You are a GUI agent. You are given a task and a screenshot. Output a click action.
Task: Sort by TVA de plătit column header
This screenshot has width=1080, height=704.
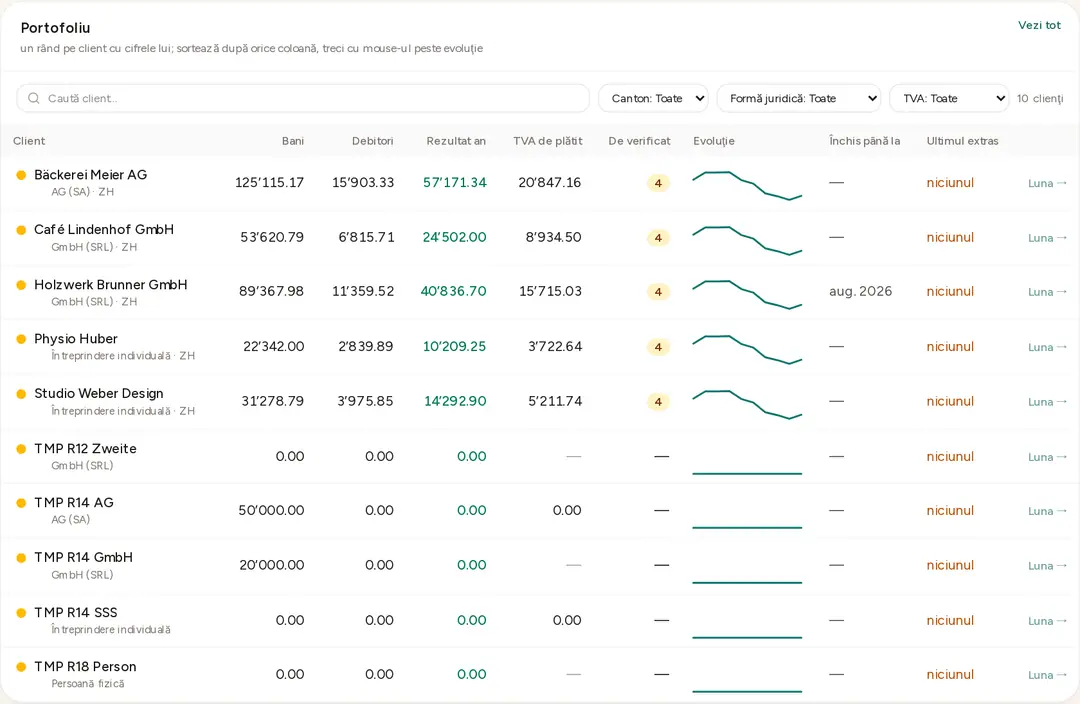548,141
